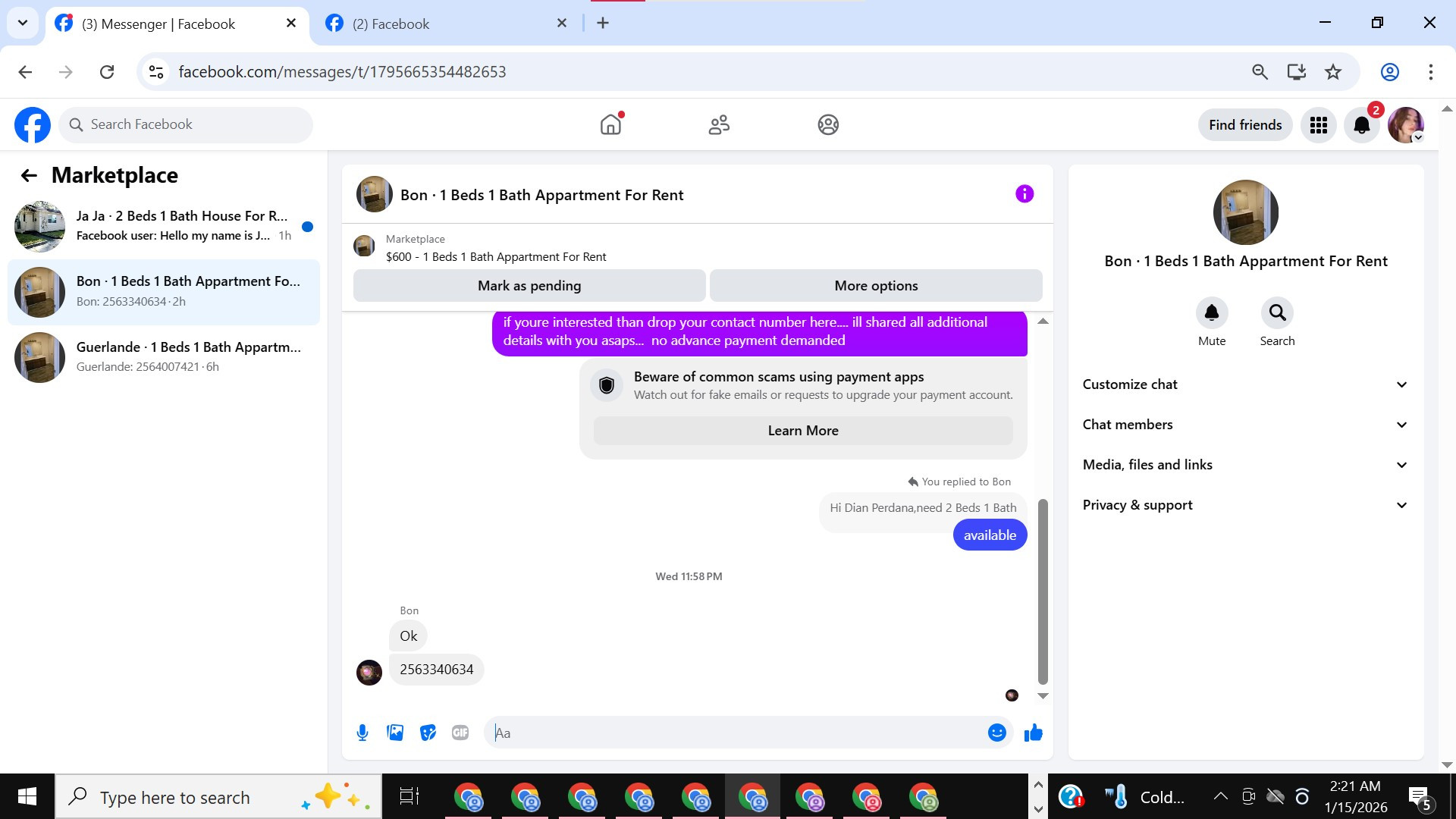Open the emoji picker smiley
This screenshot has height=819, width=1456.
[996, 733]
